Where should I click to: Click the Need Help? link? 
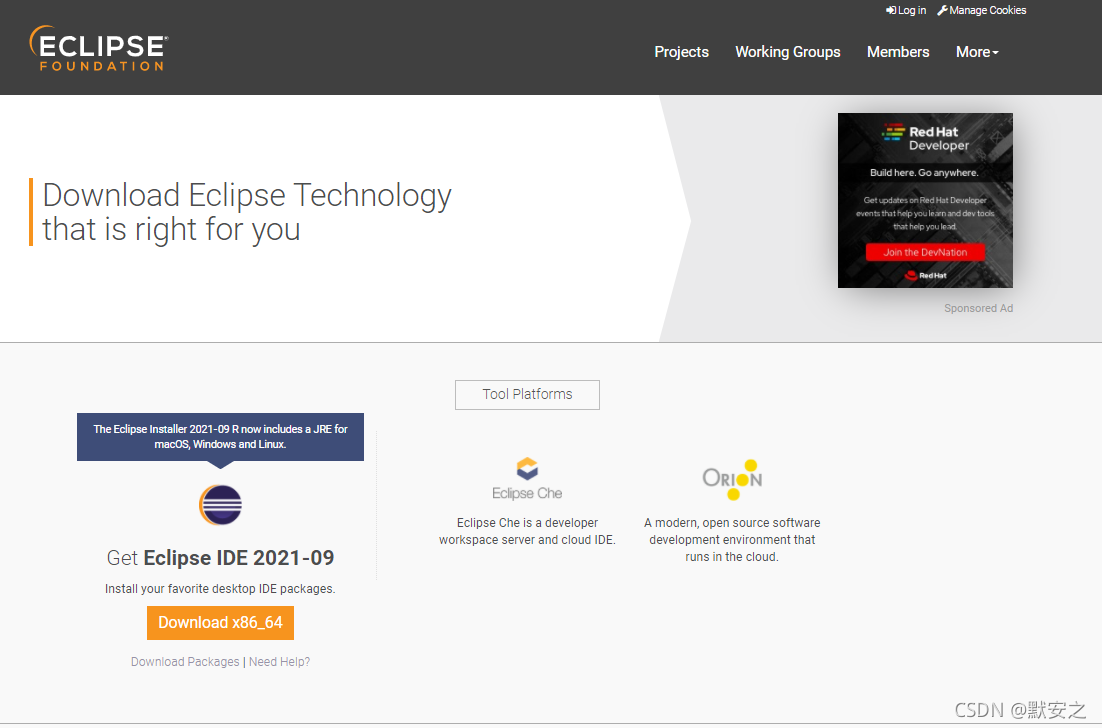tap(279, 662)
